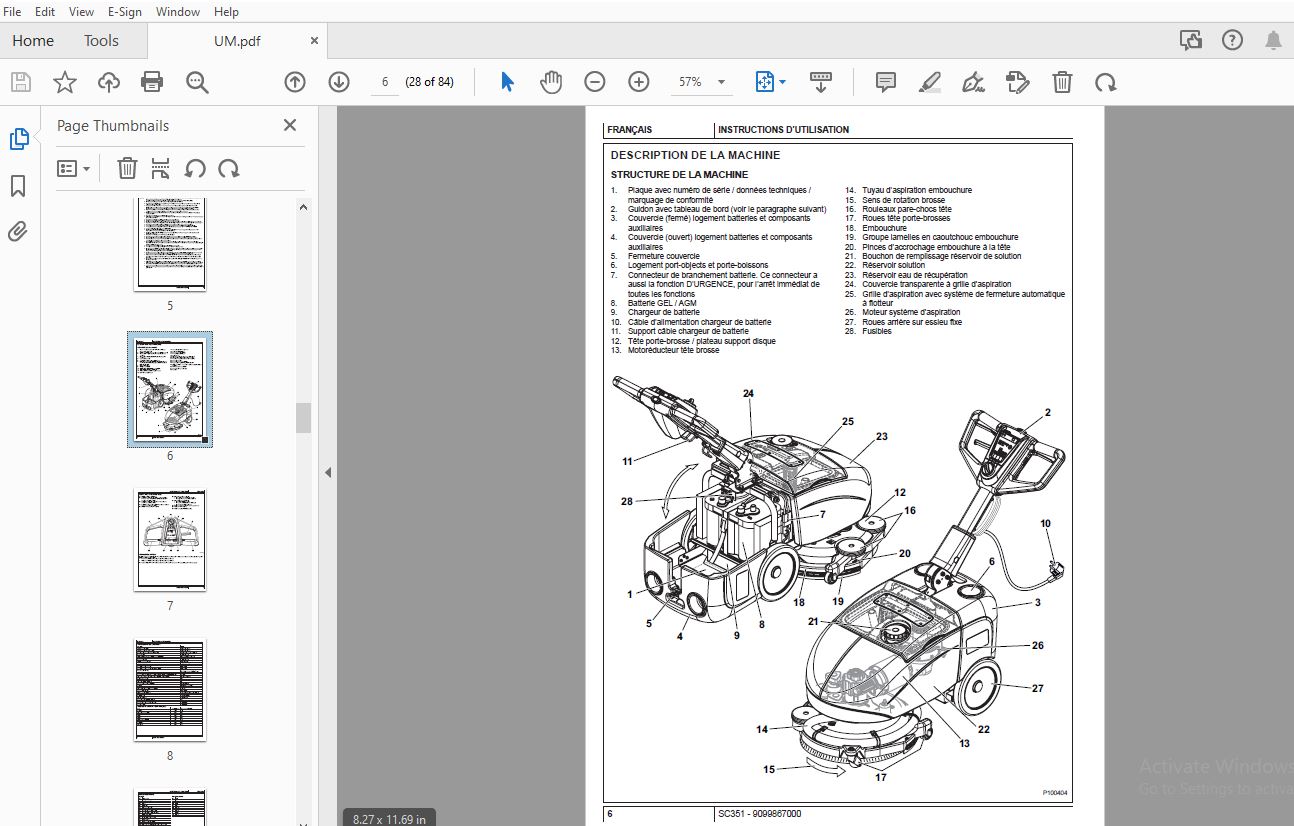Image resolution: width=1294 pixels, height=826 pixels.
Task: Select the arrow Selection tool
Action: (507, 83)
